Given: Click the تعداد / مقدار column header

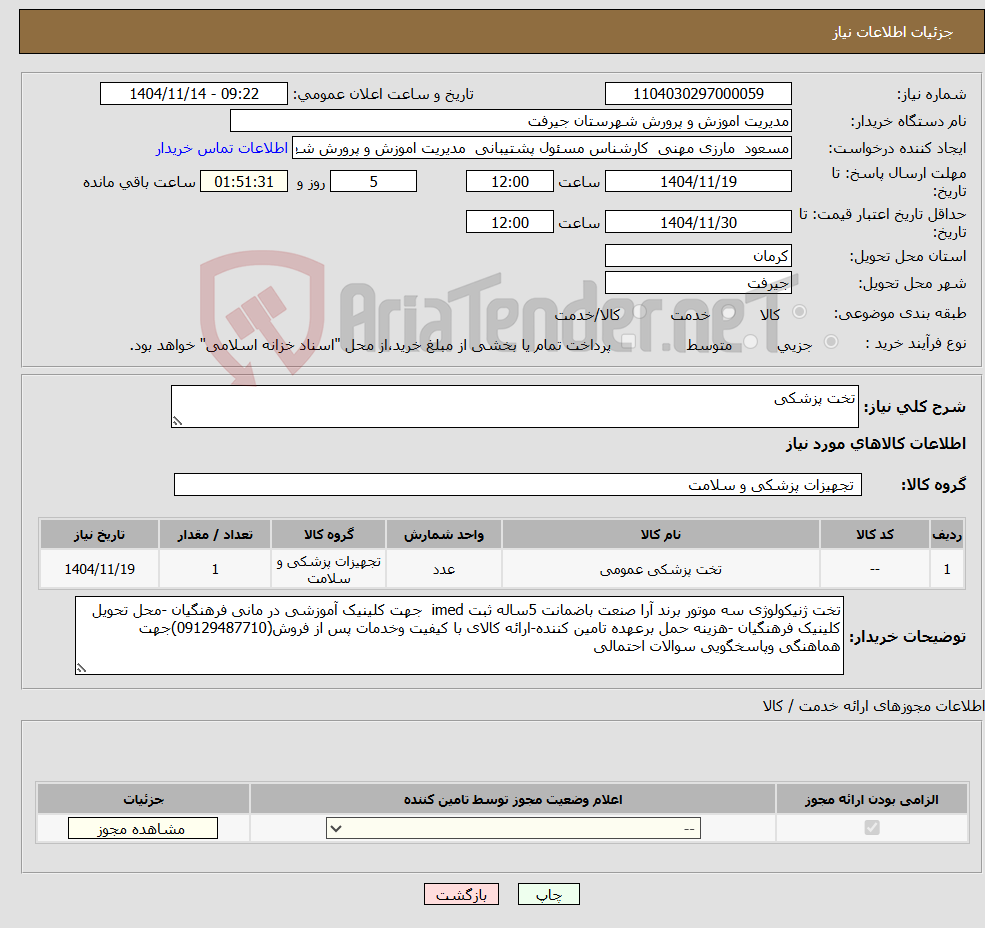Looking at the screenshot, I should pyautogui.click(x=215, y=534).
